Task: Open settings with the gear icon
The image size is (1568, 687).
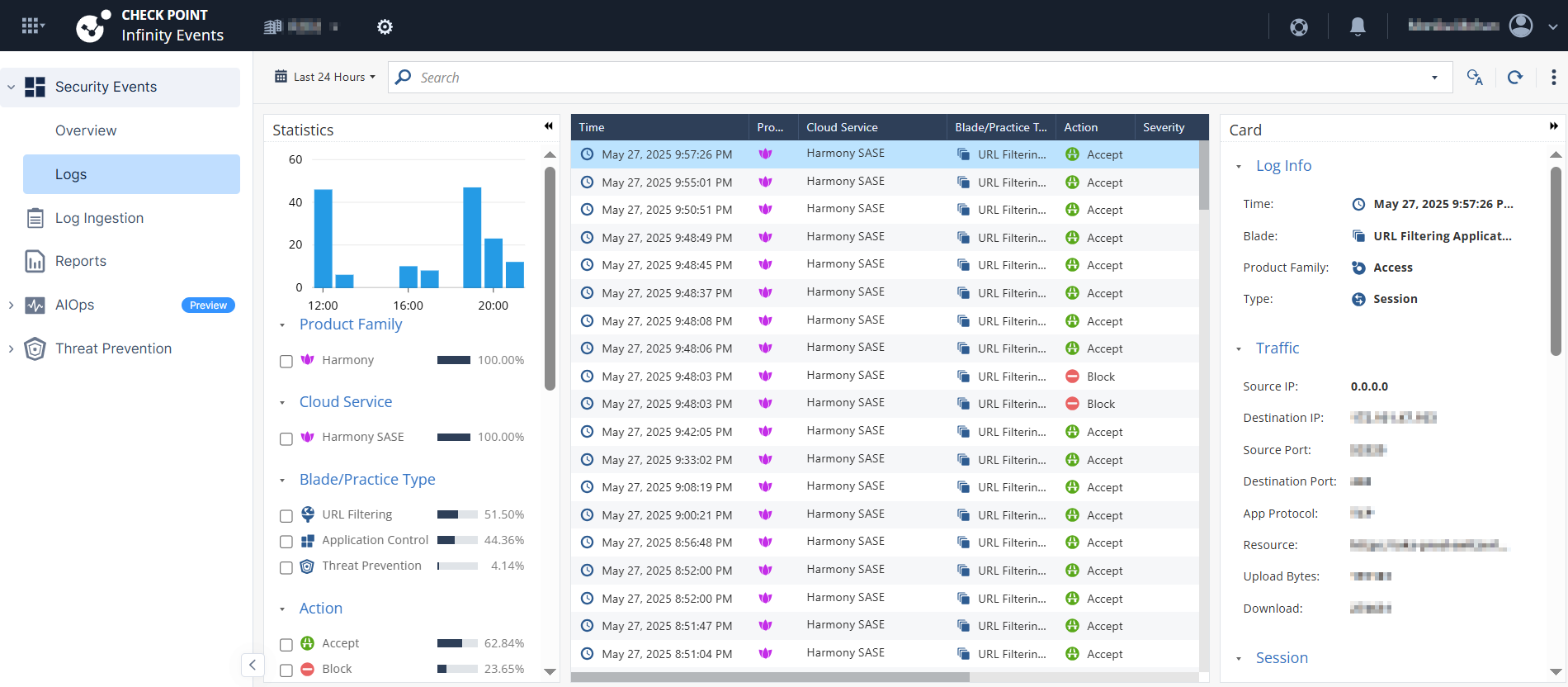Action: point(385,26)
